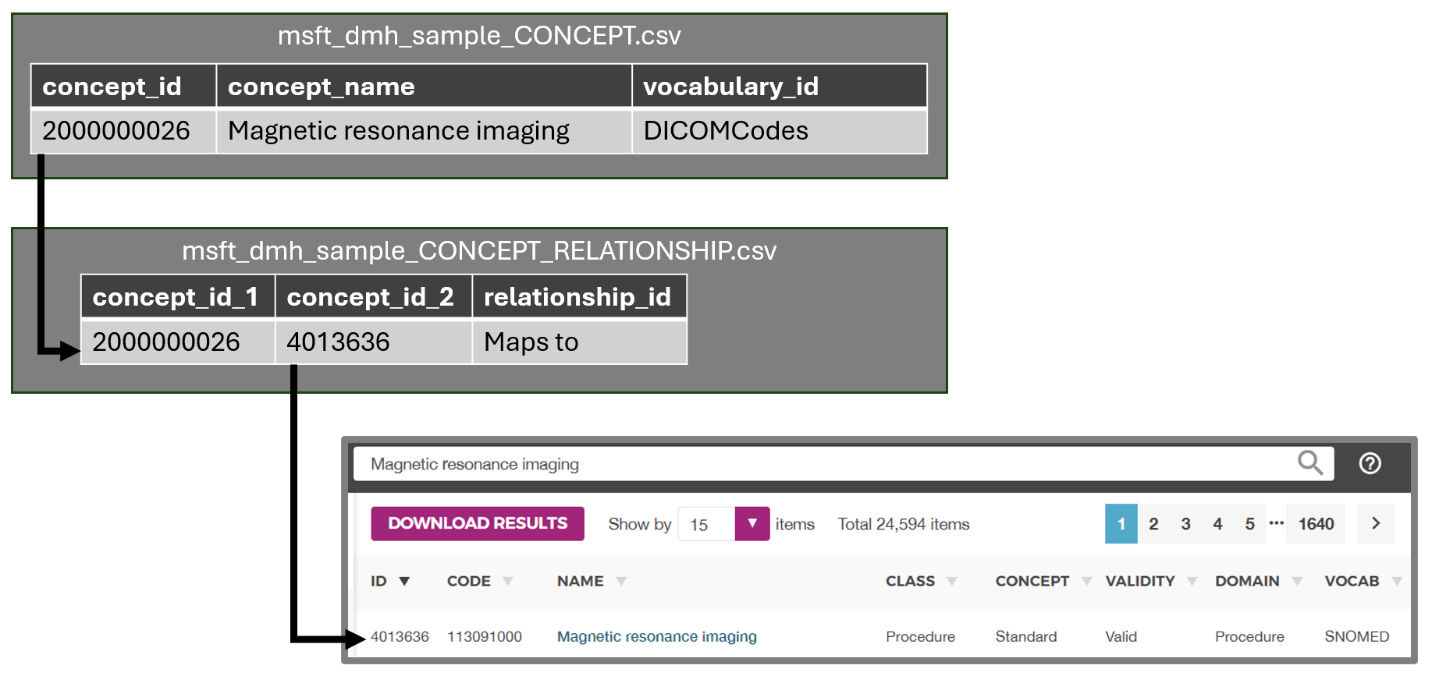
Task: Switch to results page 2
Action: [1153, 524]
